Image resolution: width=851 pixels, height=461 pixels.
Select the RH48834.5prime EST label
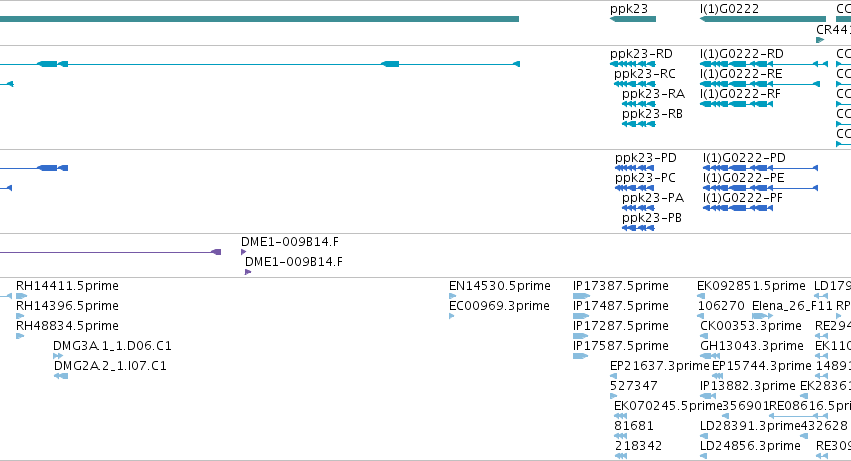tap(67, 326)
